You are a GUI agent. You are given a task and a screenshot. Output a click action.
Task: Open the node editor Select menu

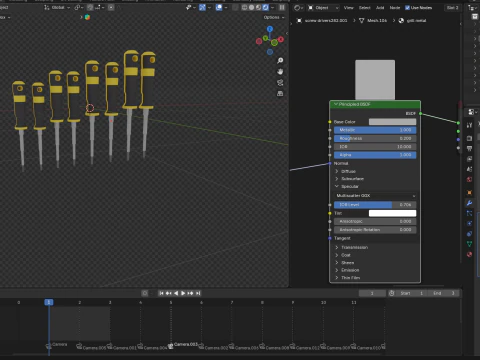coord(365,7)
